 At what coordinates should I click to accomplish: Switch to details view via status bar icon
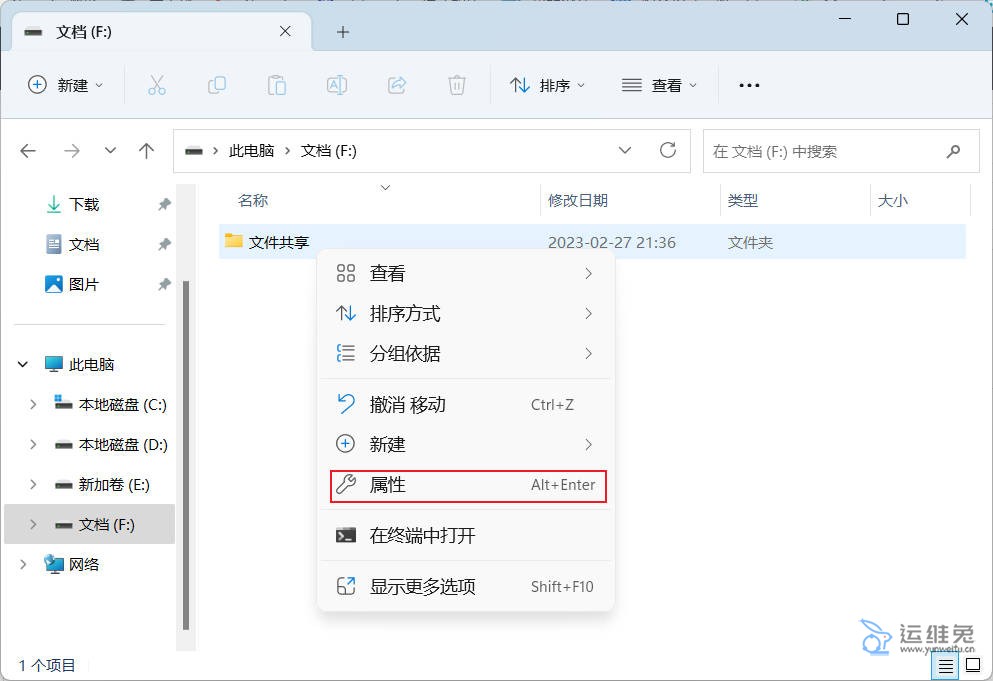coord(944,665)
